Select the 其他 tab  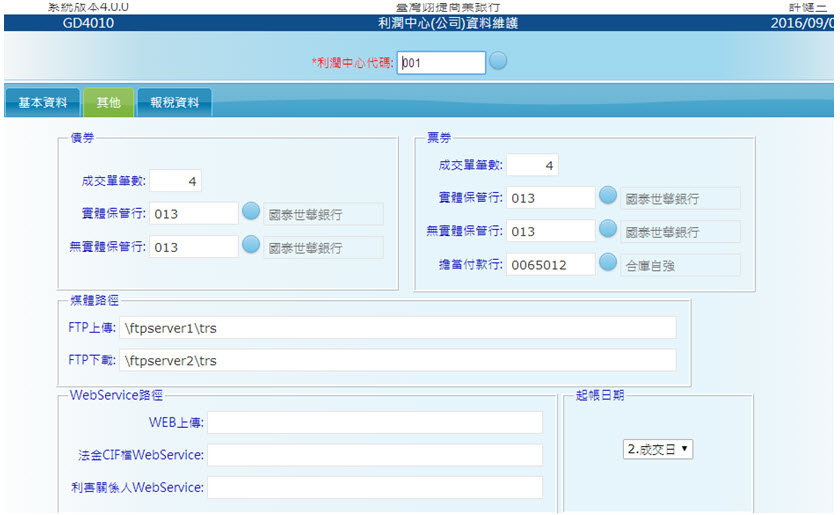click(108, 103)
